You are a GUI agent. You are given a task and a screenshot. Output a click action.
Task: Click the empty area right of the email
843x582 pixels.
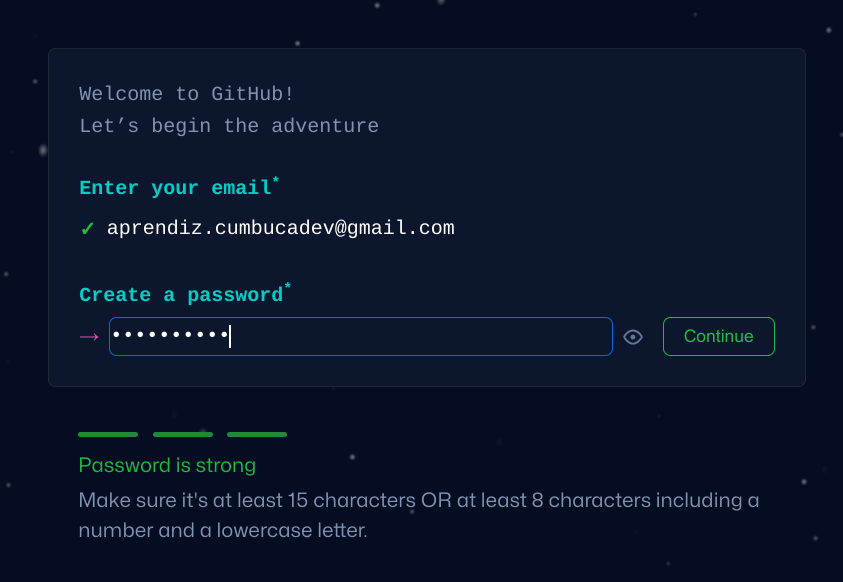620,228
